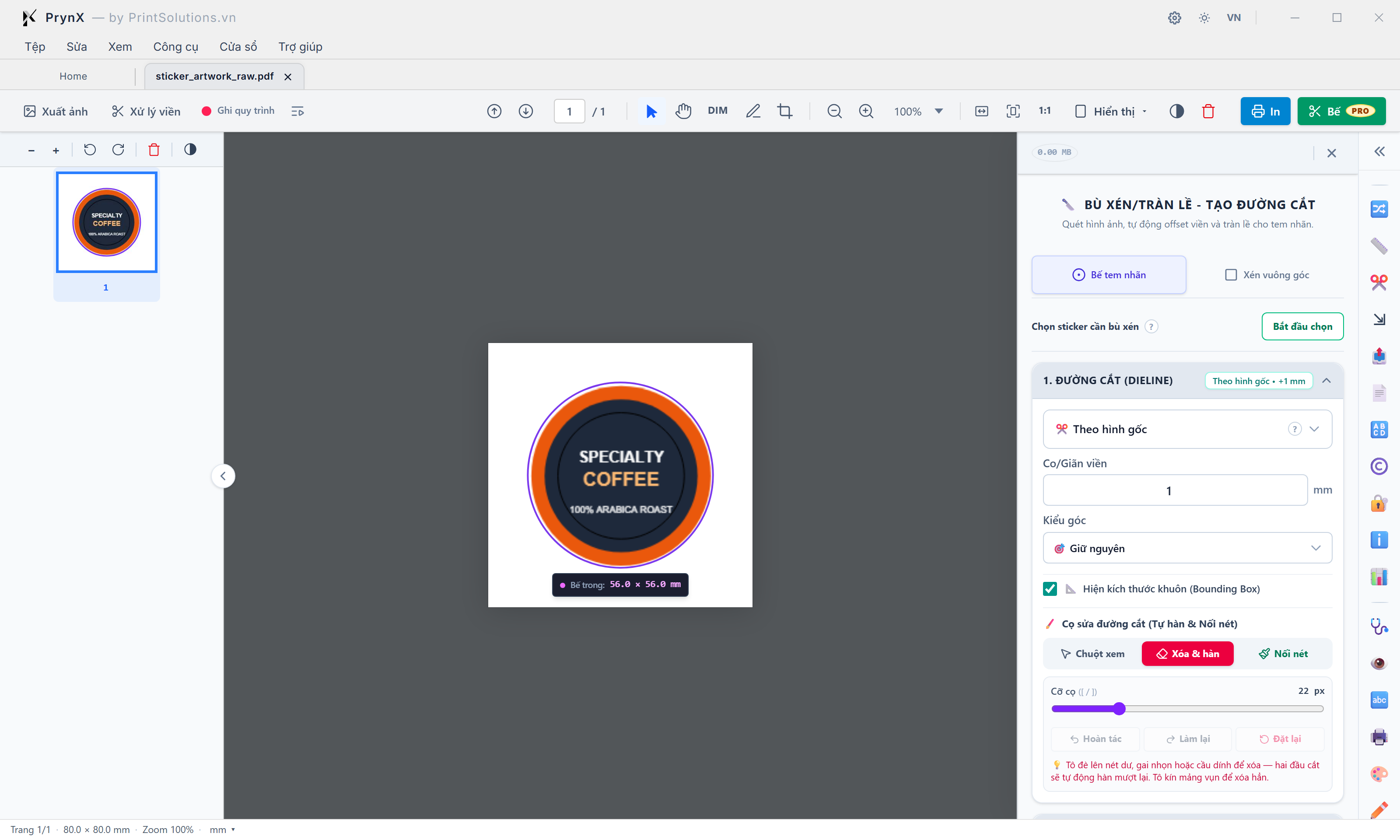Choose the DIM measurement tool
Viewport: 1400px width, 840px height.
pos(717,111)
